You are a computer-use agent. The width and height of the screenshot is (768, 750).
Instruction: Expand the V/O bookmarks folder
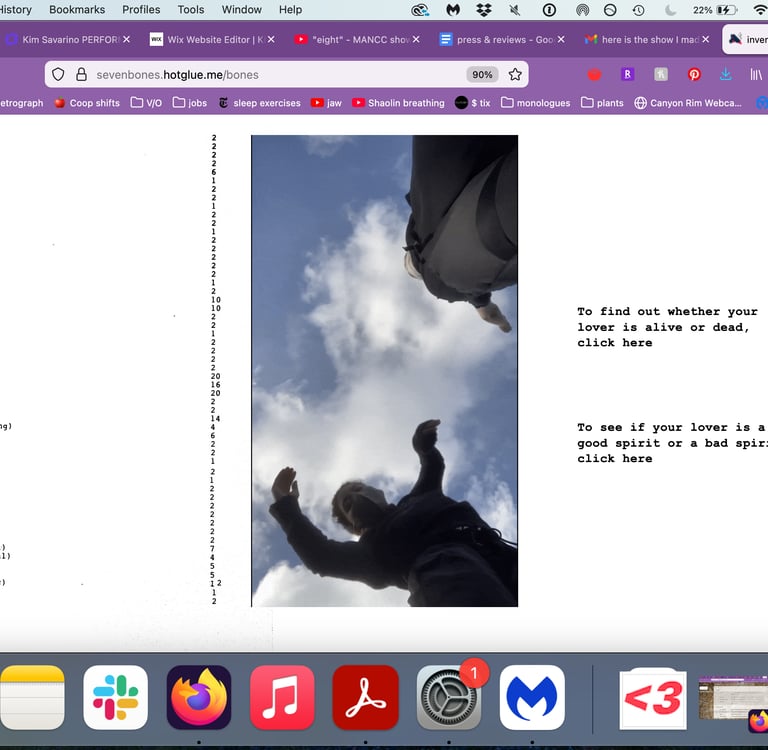click(146, 103)
